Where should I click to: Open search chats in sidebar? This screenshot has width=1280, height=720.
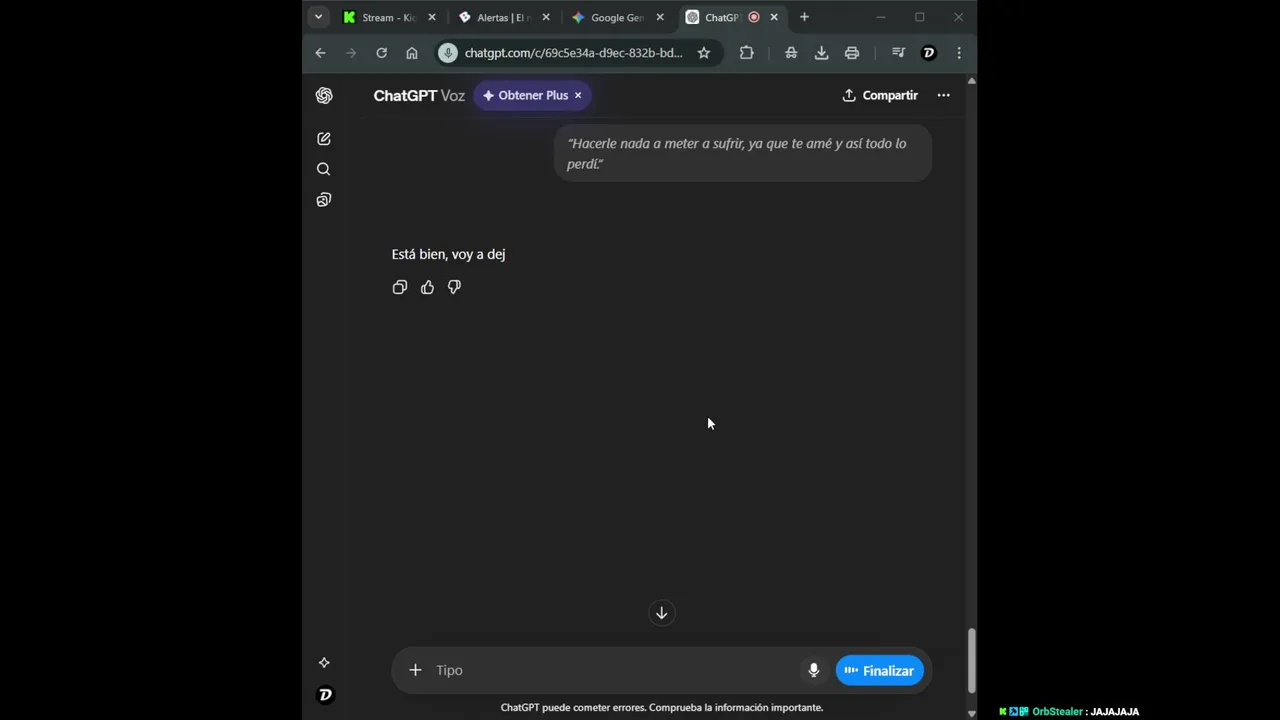click(324, 169)
